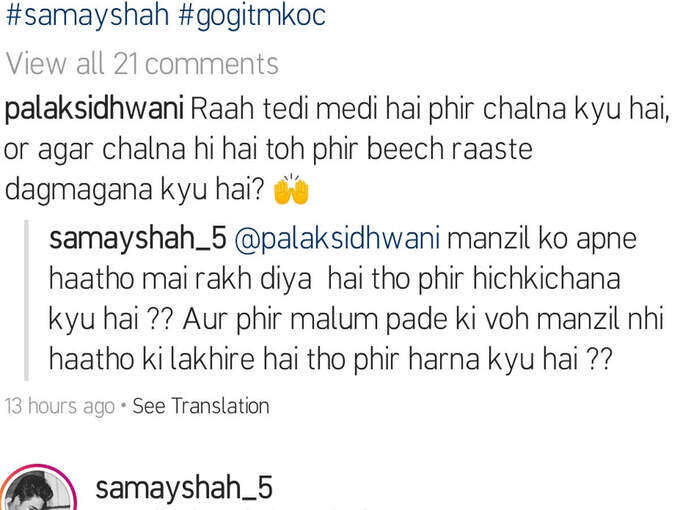Select the 'haatho ki lakhire hai' reply line
This screenshot has width=680, height=510.
(330, 360)
